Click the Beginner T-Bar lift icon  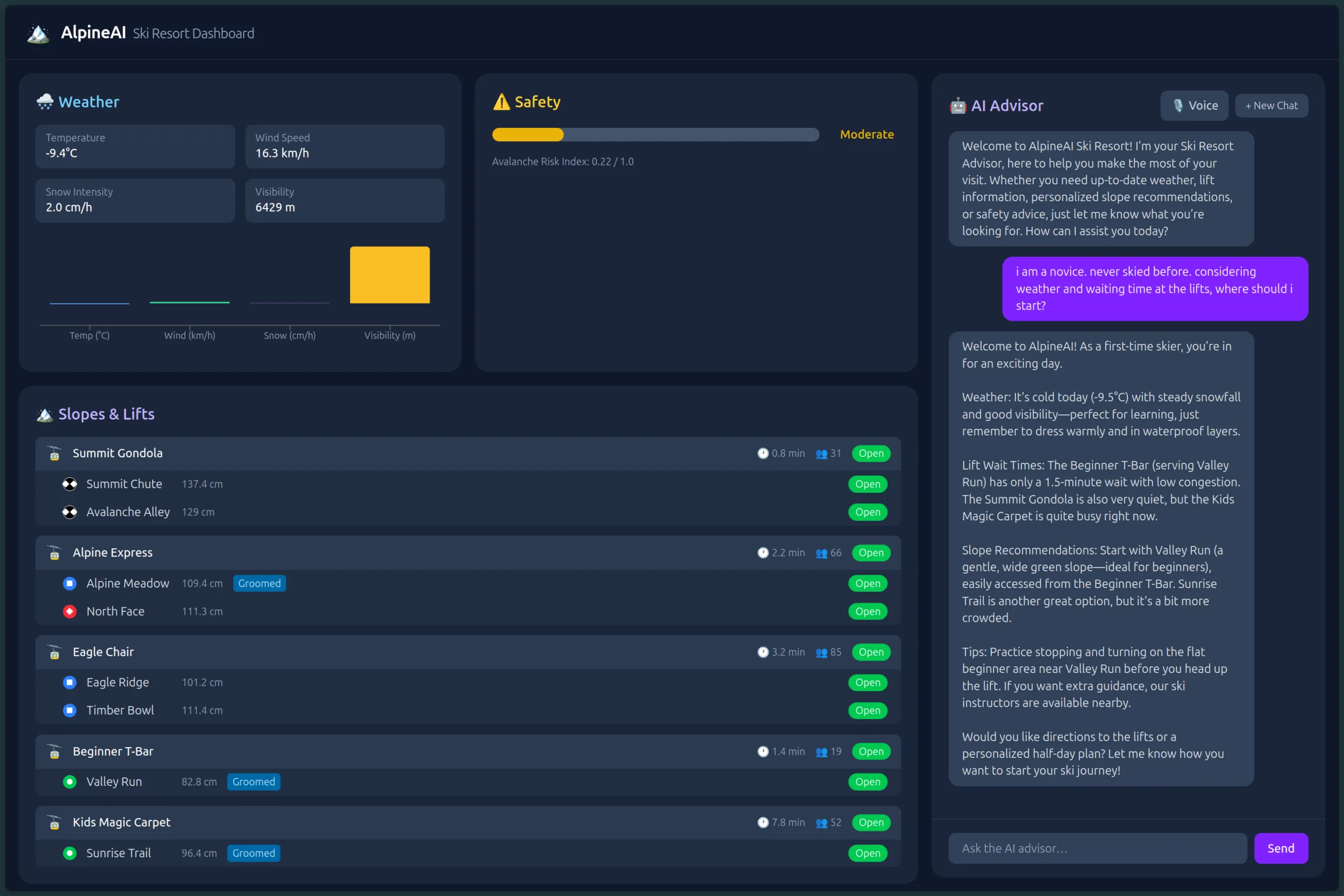point(55,752)
